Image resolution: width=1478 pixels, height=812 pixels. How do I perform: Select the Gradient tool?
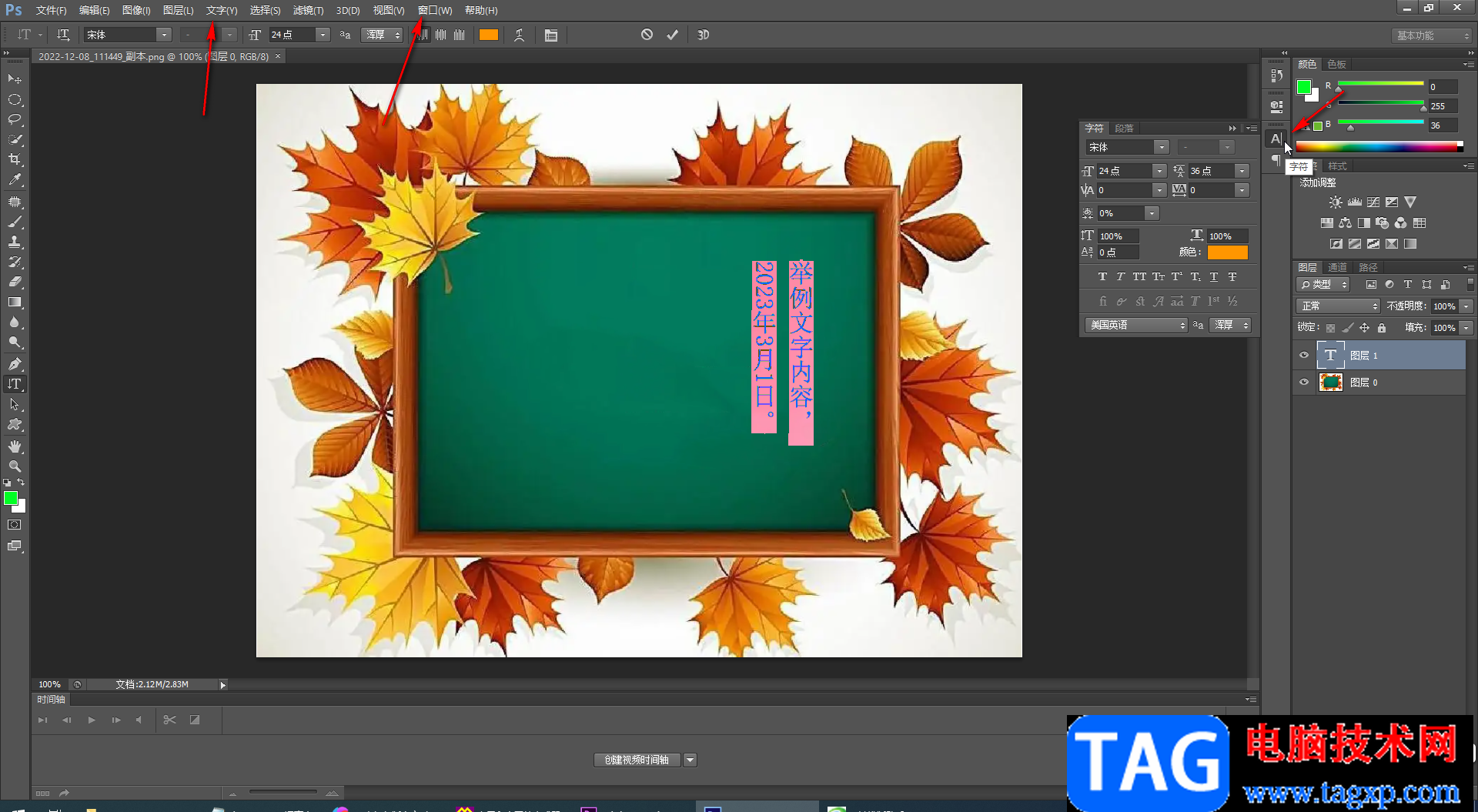(15, 302)
